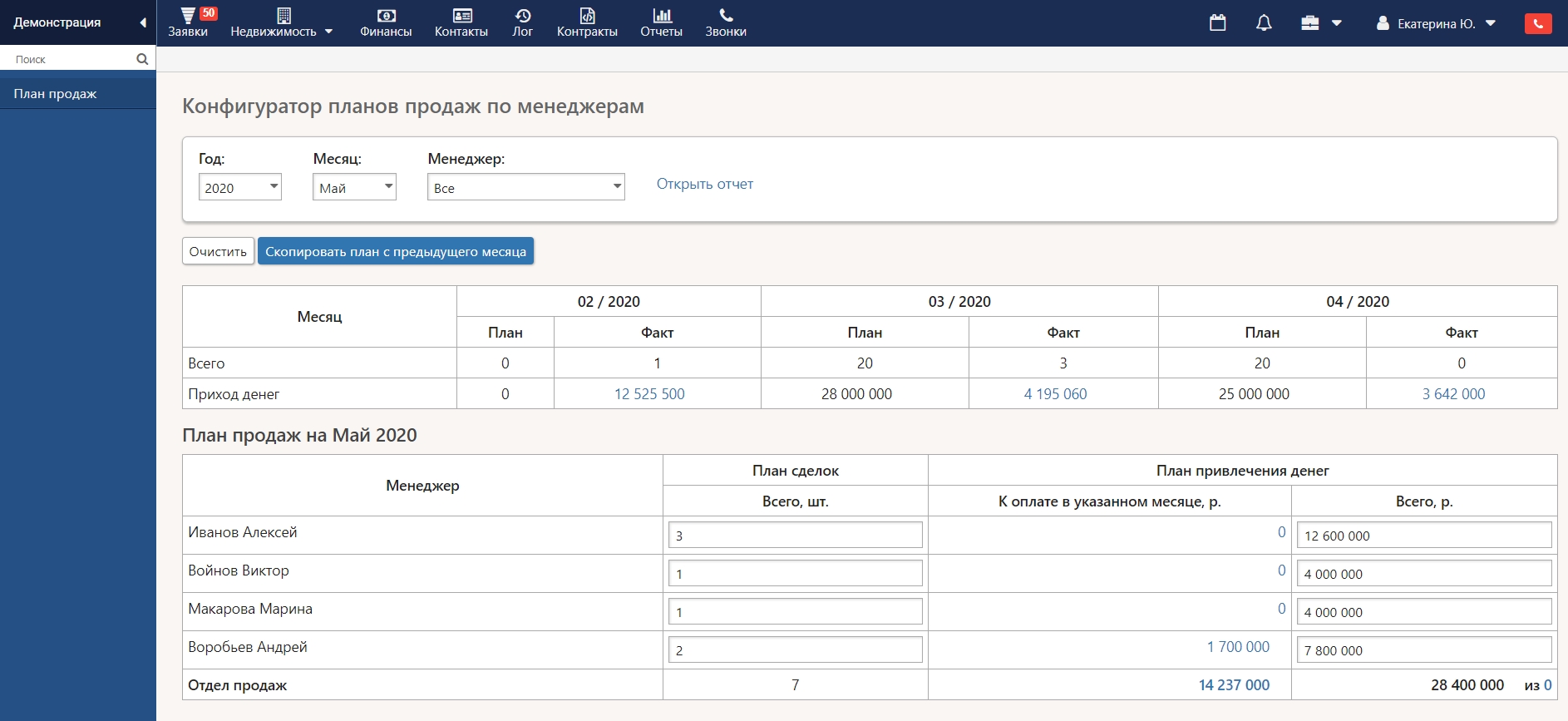Click the calendar icon in header
Screen dimensions: 1568x721
point(1217,23)
